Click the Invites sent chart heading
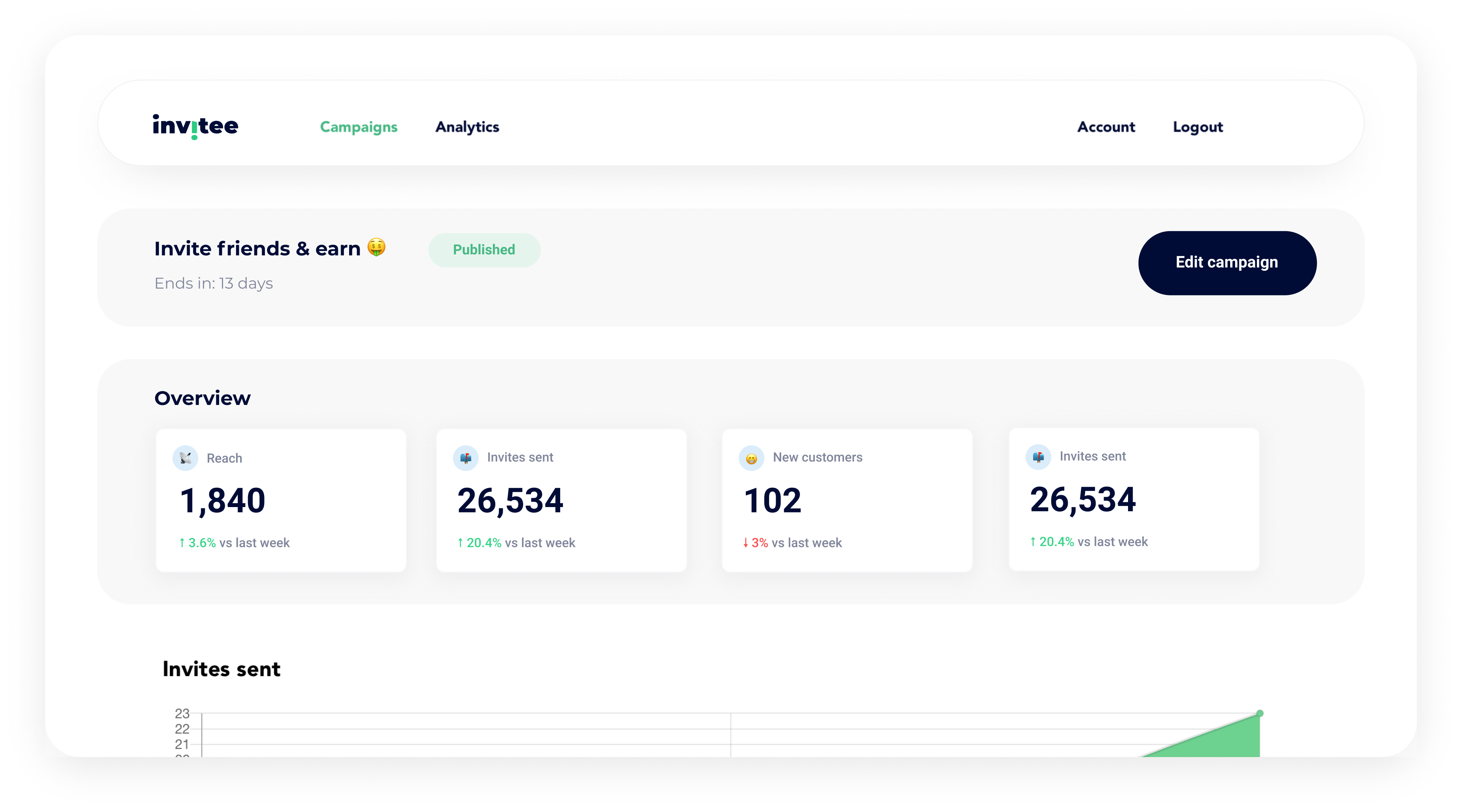The width and height of the screenshot is (1462, 812). click(221, 669)
